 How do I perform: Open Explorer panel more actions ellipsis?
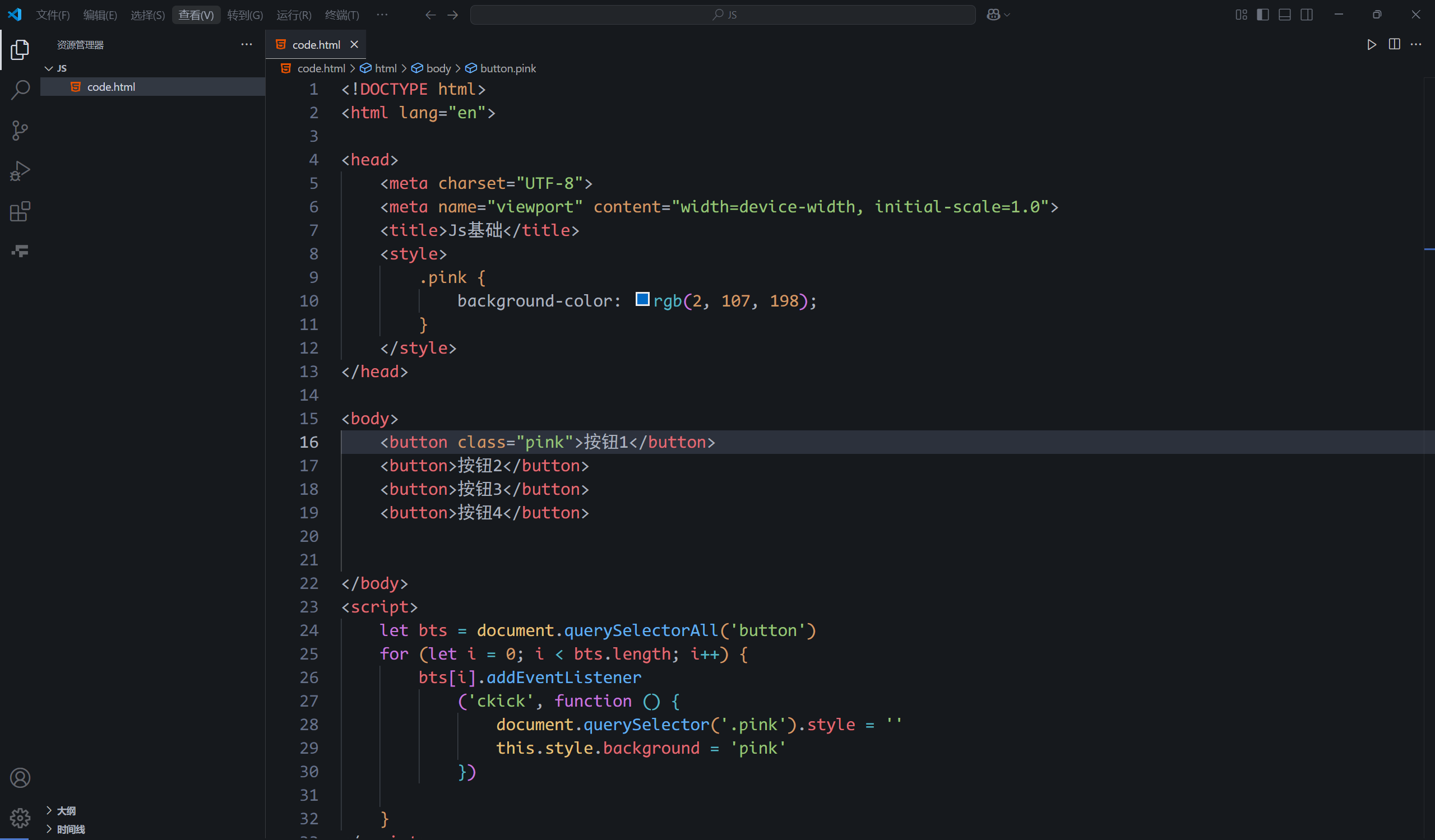pos(247,44)
